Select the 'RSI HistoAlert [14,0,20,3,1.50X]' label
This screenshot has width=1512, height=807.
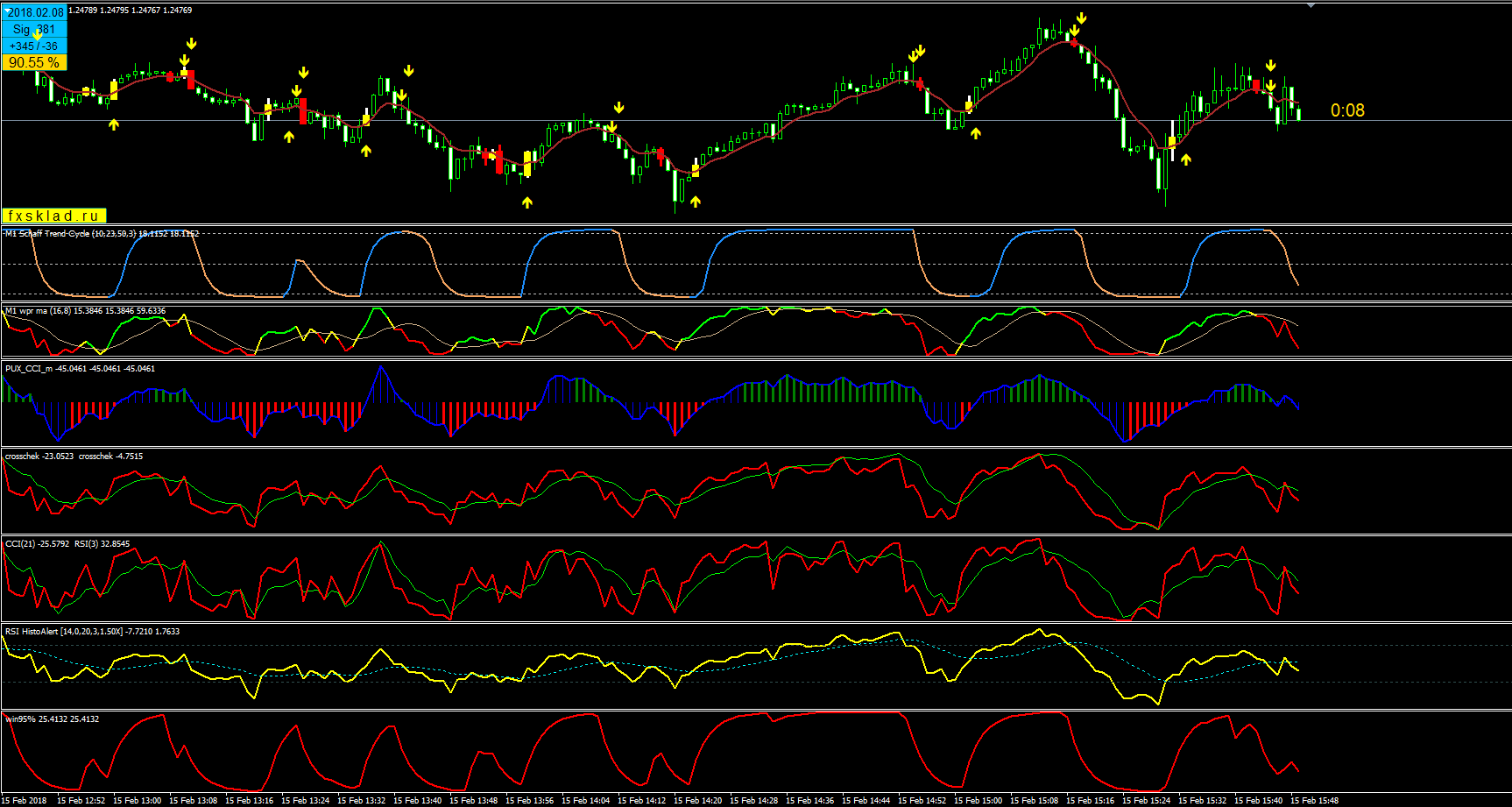[x=64, y=632]
